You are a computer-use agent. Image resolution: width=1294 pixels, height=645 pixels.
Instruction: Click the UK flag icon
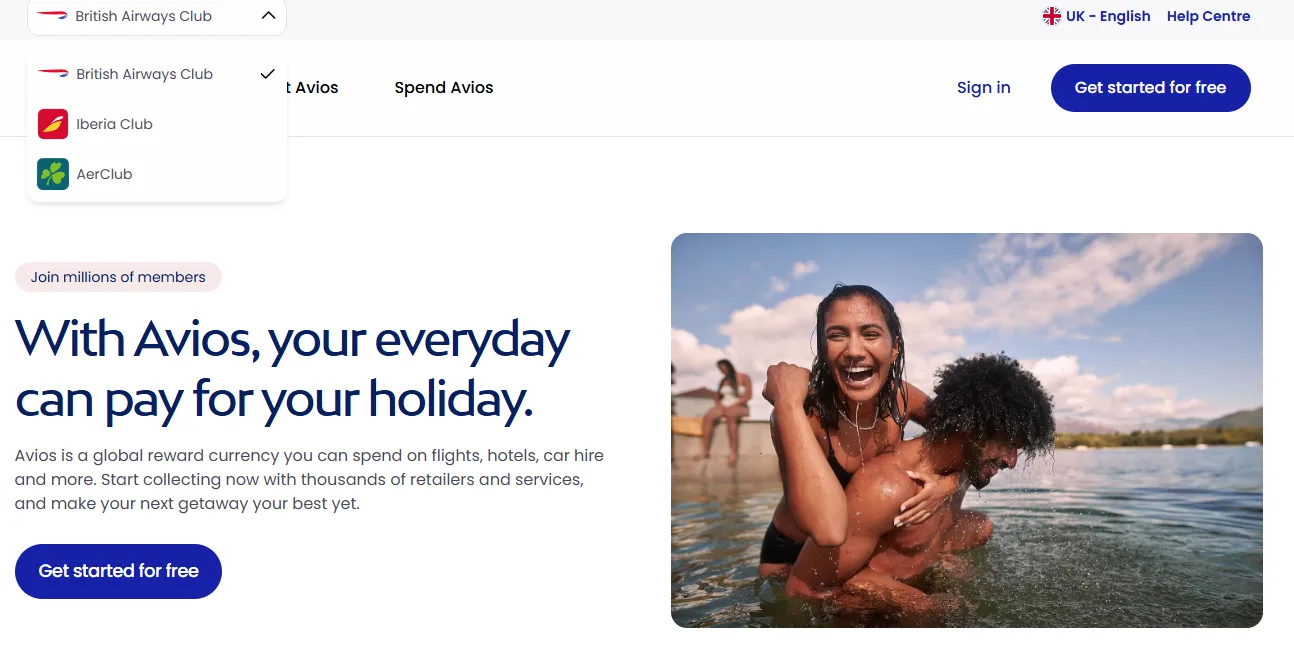1051,16
